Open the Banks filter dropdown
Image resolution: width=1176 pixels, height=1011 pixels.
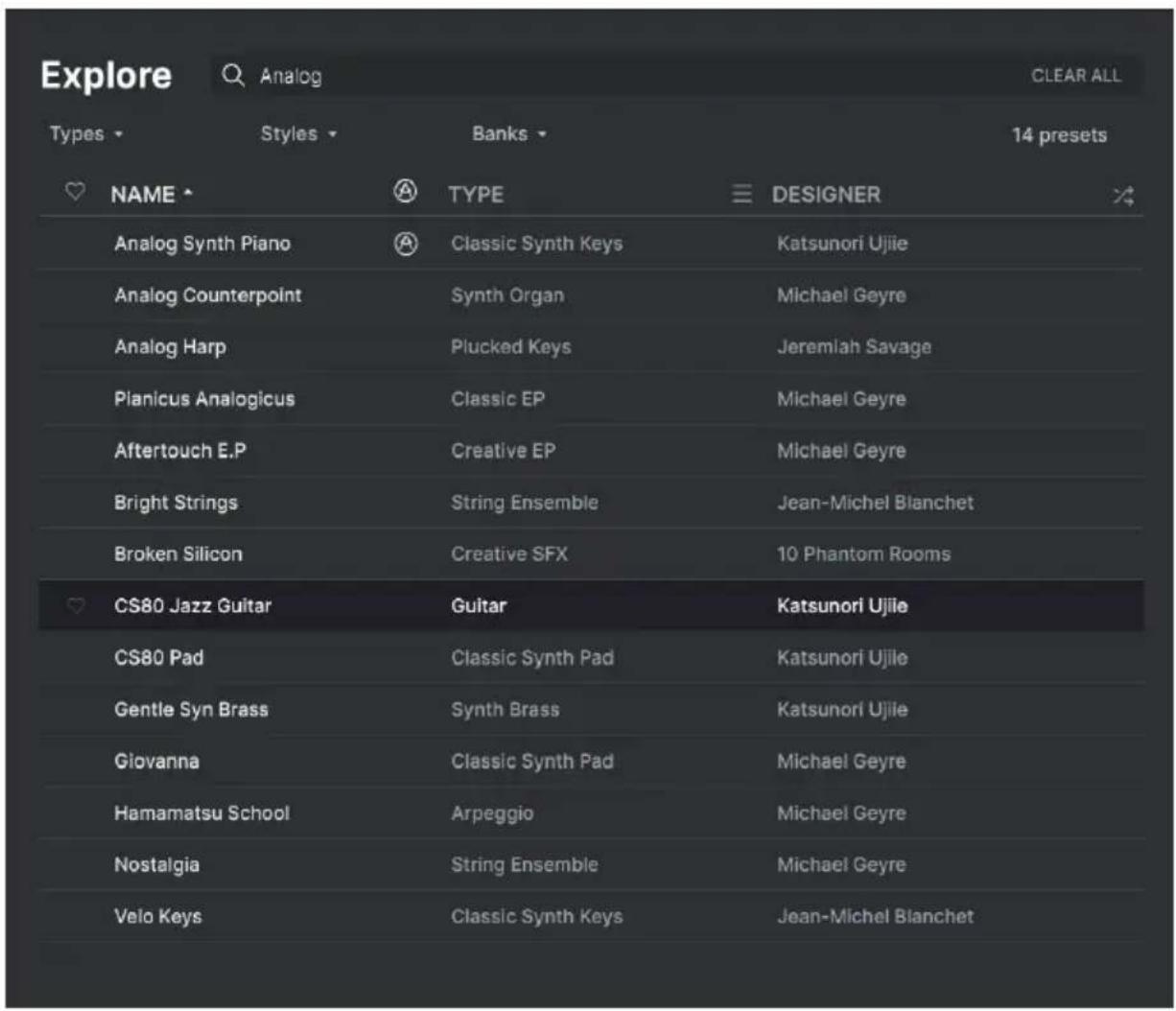508,134
